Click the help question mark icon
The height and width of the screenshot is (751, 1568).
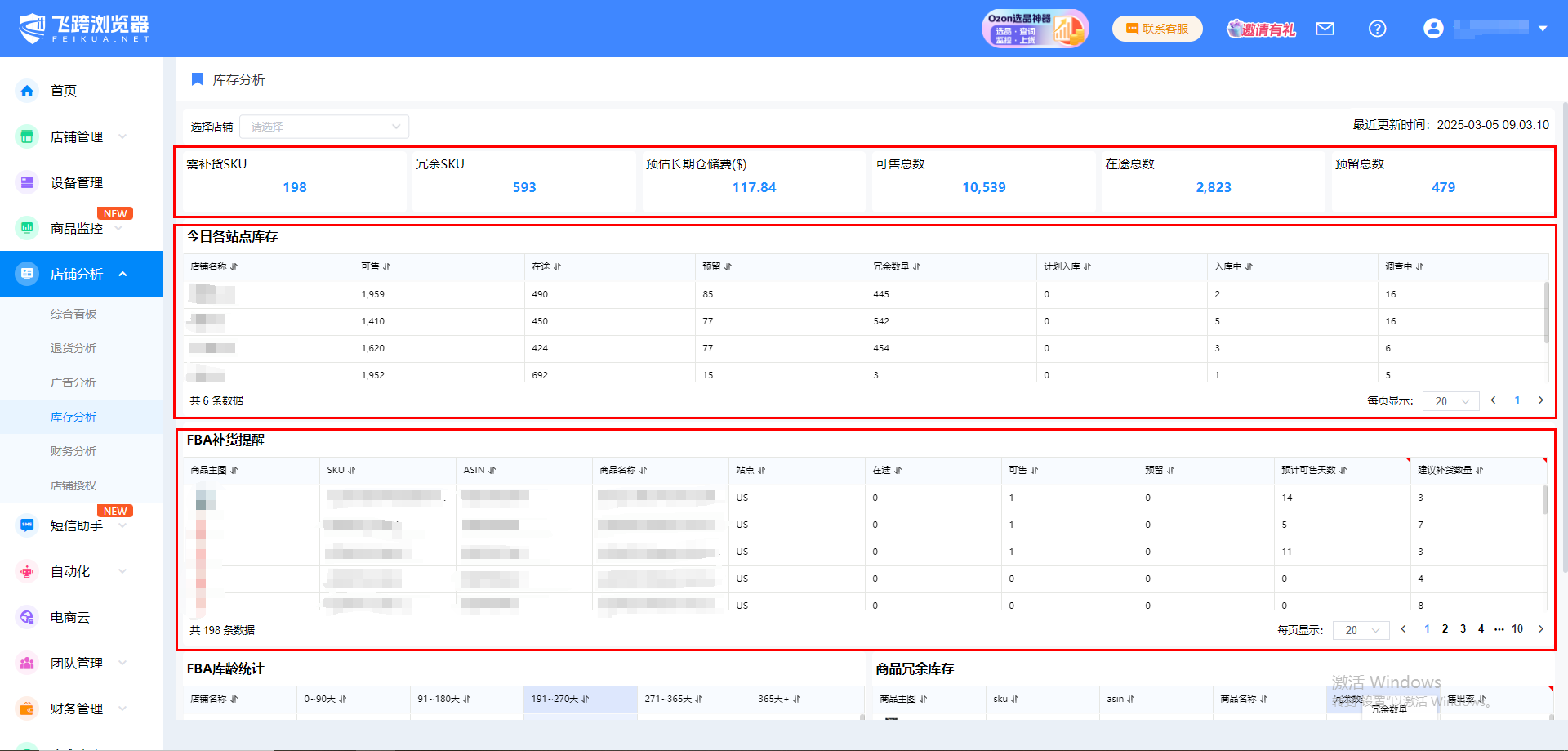tap(1377, 29)
